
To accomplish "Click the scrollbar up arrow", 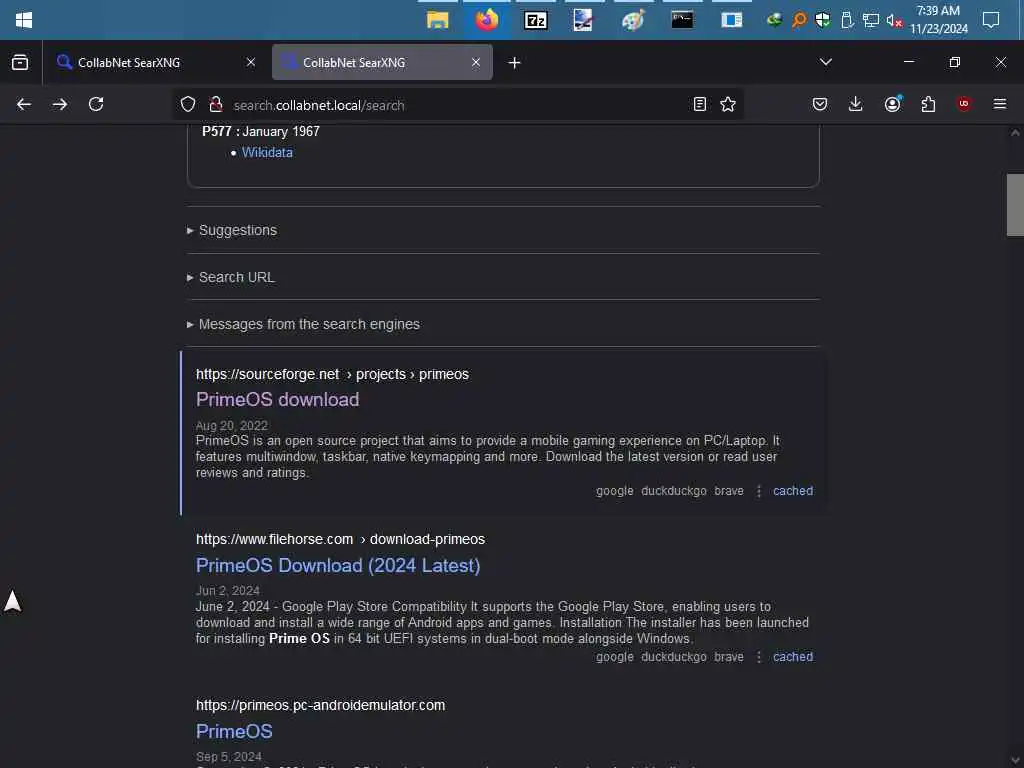I will [x=1015, y=133].
